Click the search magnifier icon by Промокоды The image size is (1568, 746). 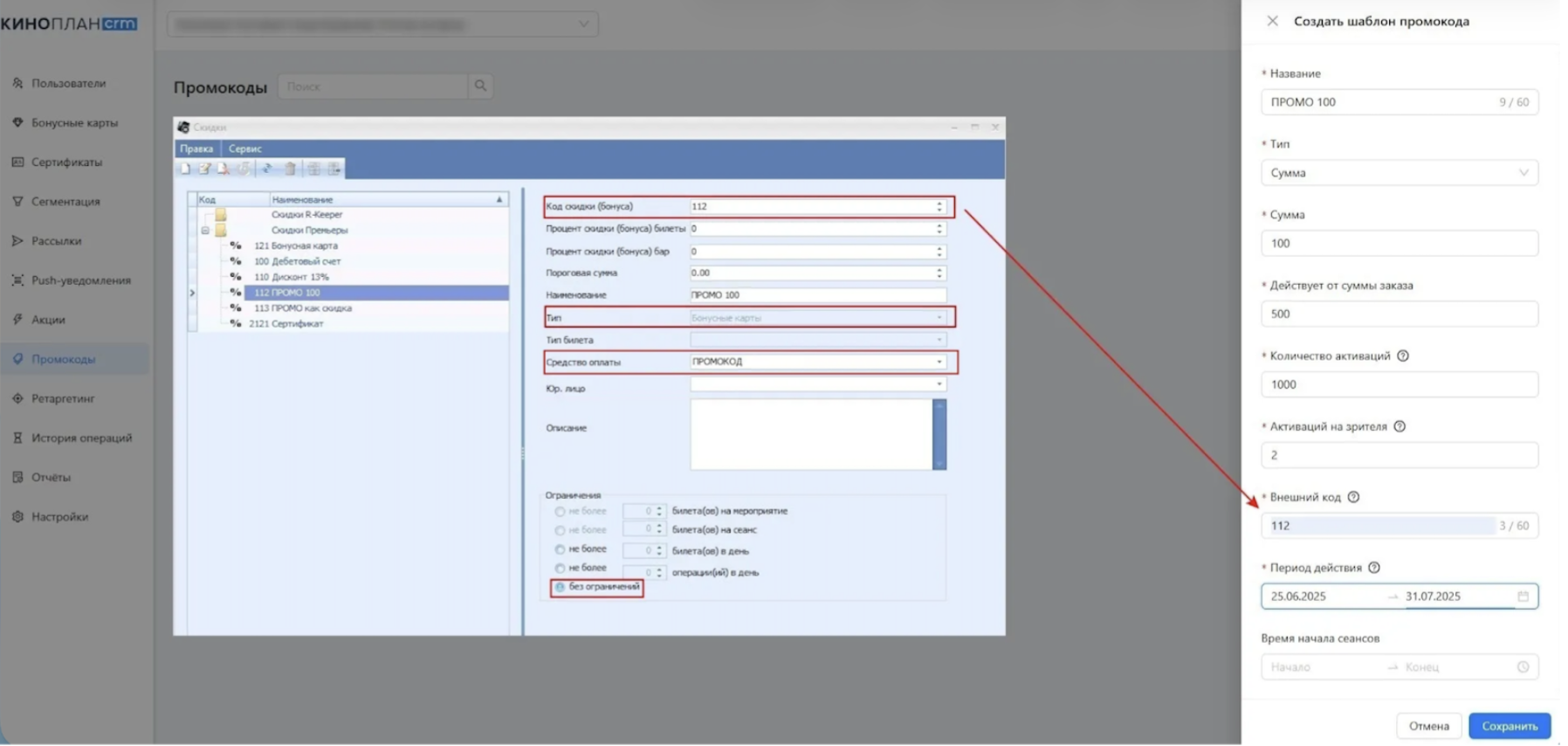[480, 86]
